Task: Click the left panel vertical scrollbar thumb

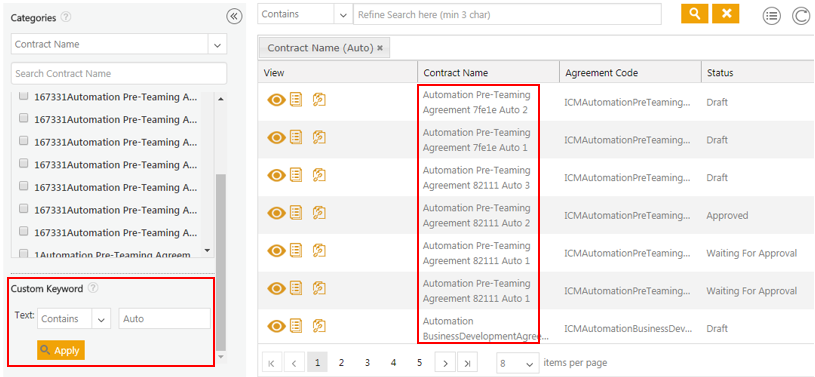Action: point(221,262)
